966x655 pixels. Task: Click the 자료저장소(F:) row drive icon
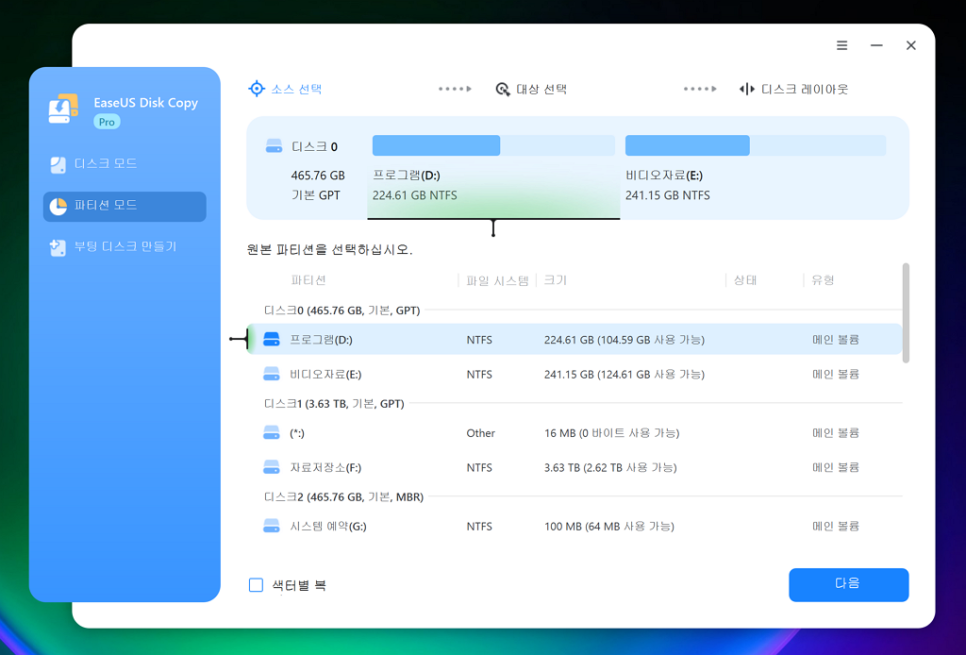271,467
